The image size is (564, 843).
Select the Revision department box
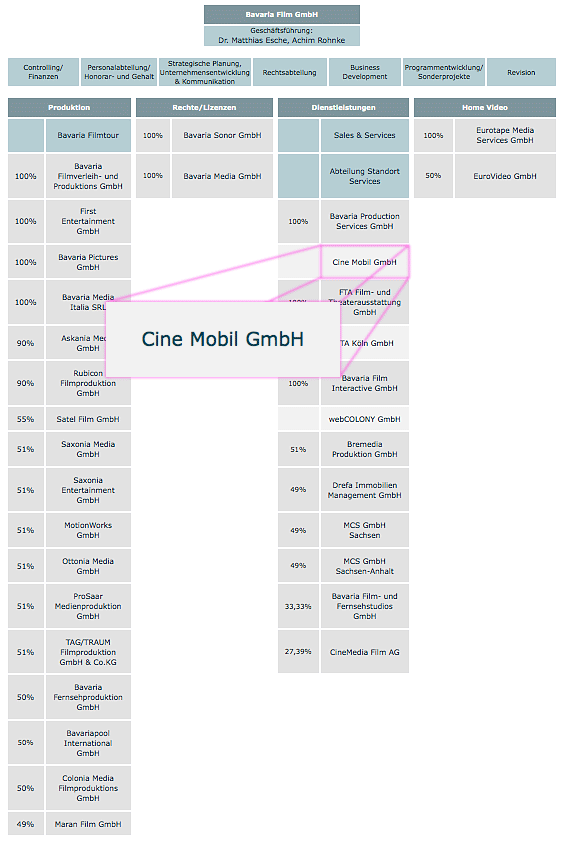[x=521, y=72]
